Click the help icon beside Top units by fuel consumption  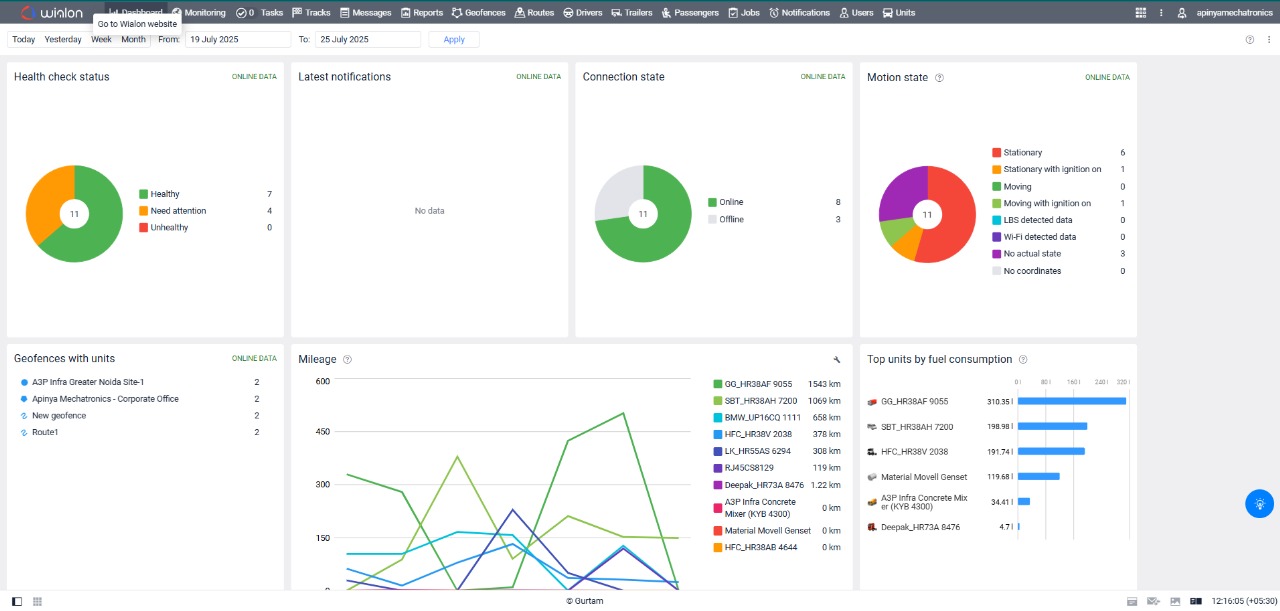1023,360
